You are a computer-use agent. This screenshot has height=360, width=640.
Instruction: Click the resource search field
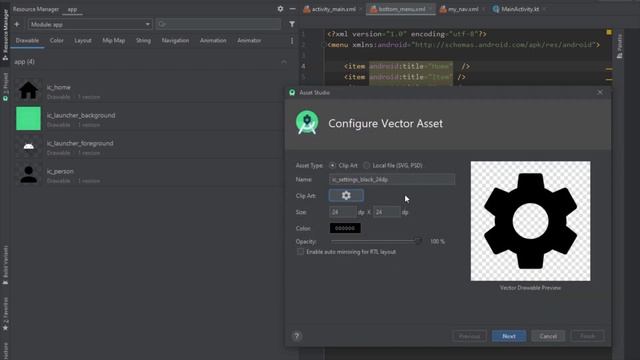pyautogui.click(x=218, y=24)
